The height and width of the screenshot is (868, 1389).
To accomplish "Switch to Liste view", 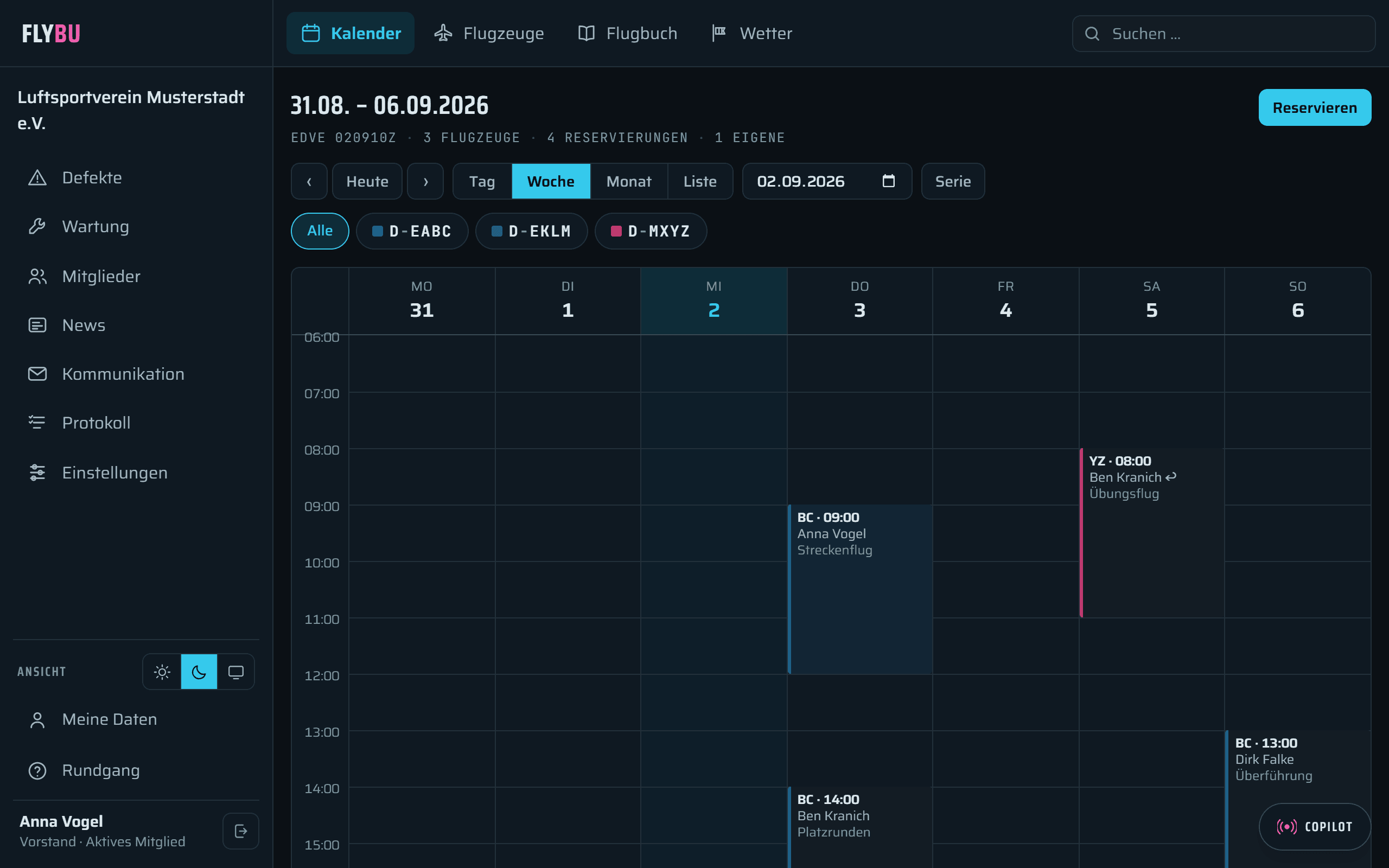I will point(700,181).
